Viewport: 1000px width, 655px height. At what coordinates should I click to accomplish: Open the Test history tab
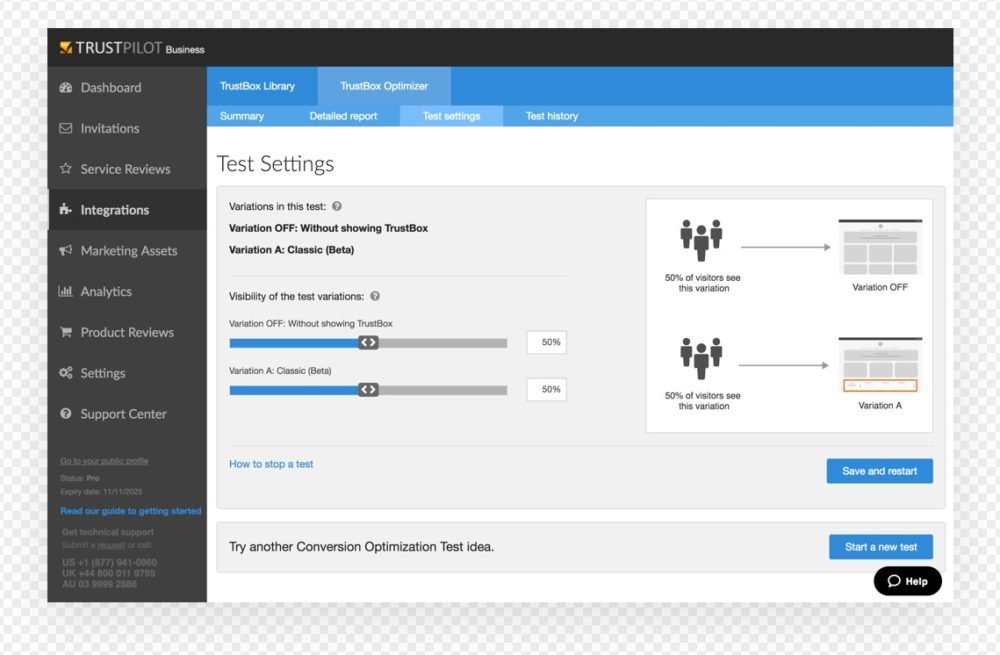(552, 116)
